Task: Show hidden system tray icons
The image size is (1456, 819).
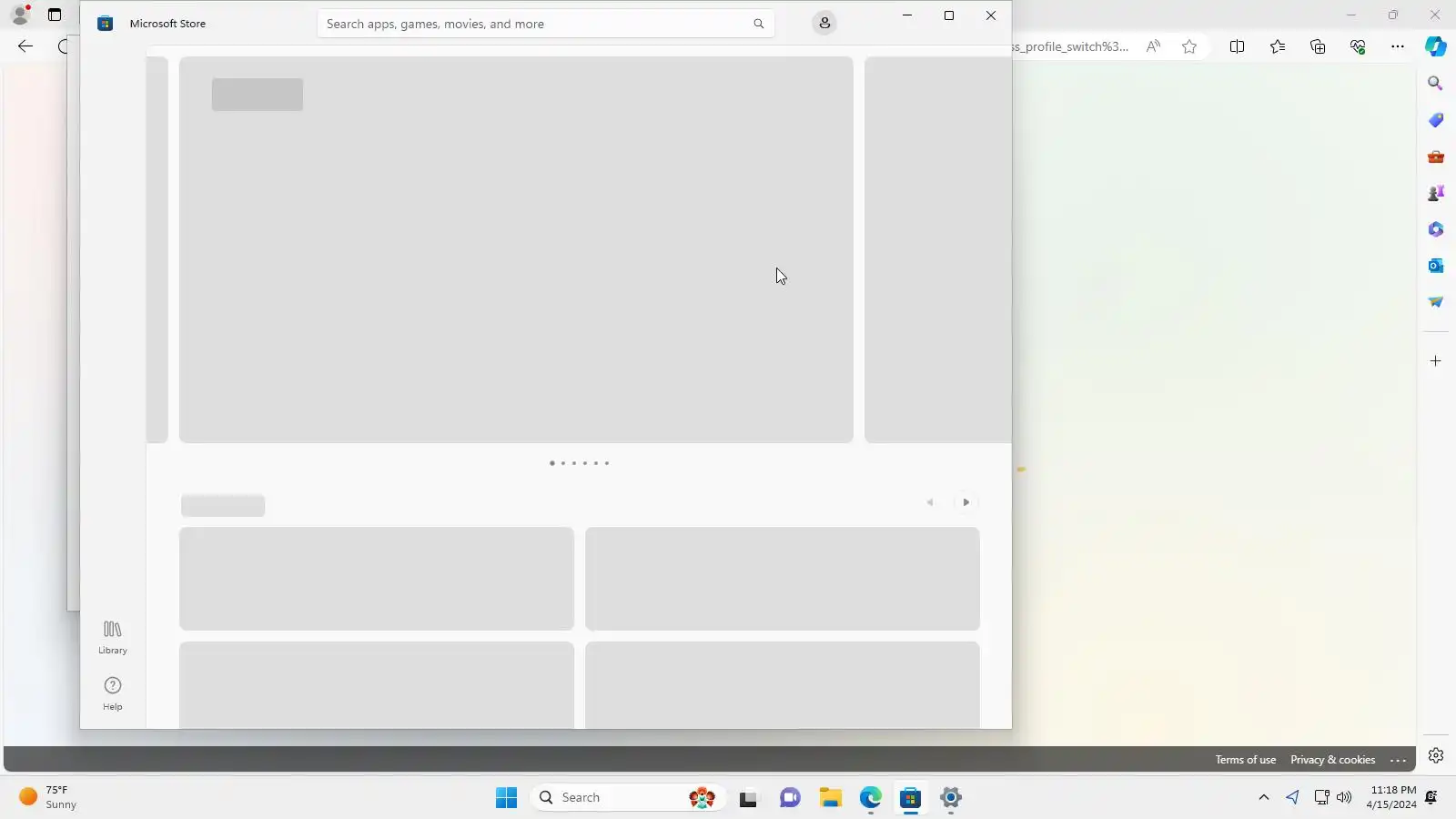Action: (1263, 798)
